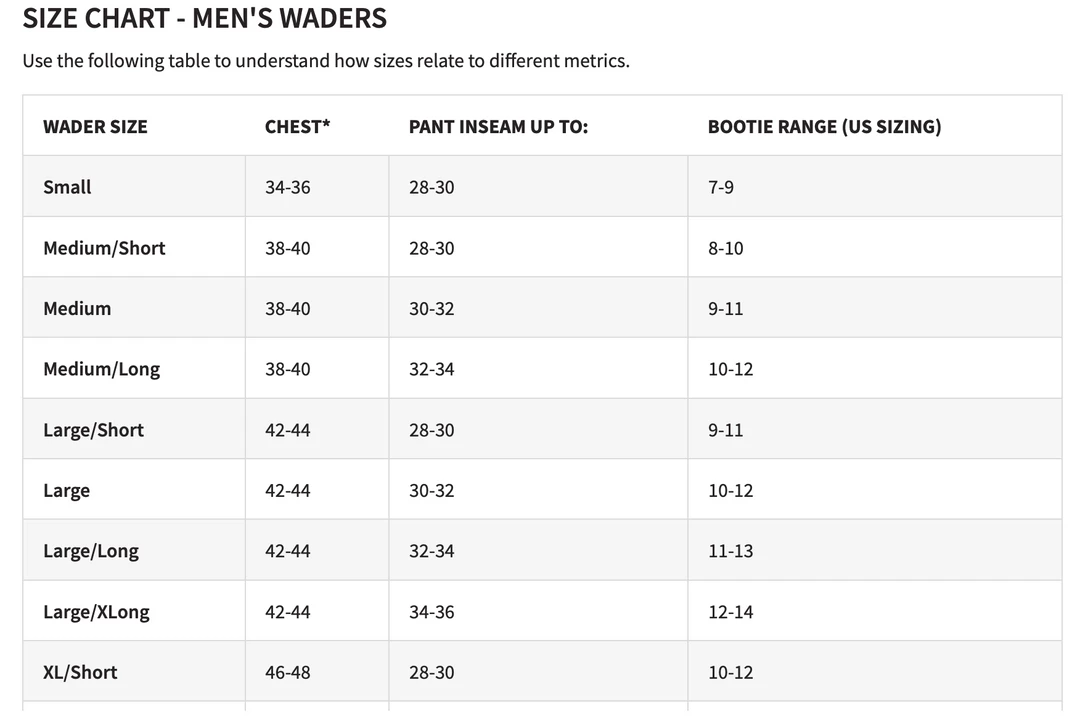Click the CHEST* column header

297,127
